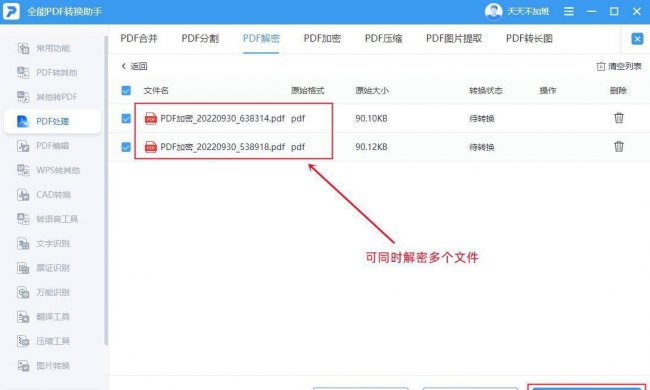Click the username 天天不加班
Viewport: 650px width, 390px height.
pyautogui.click(x=528, y=11)
